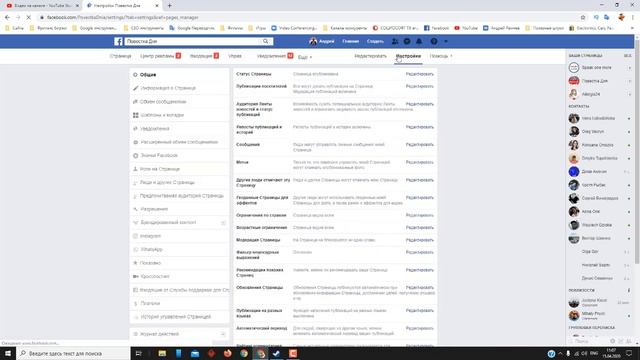Open Task View on the taskbar

pos(138,353)
